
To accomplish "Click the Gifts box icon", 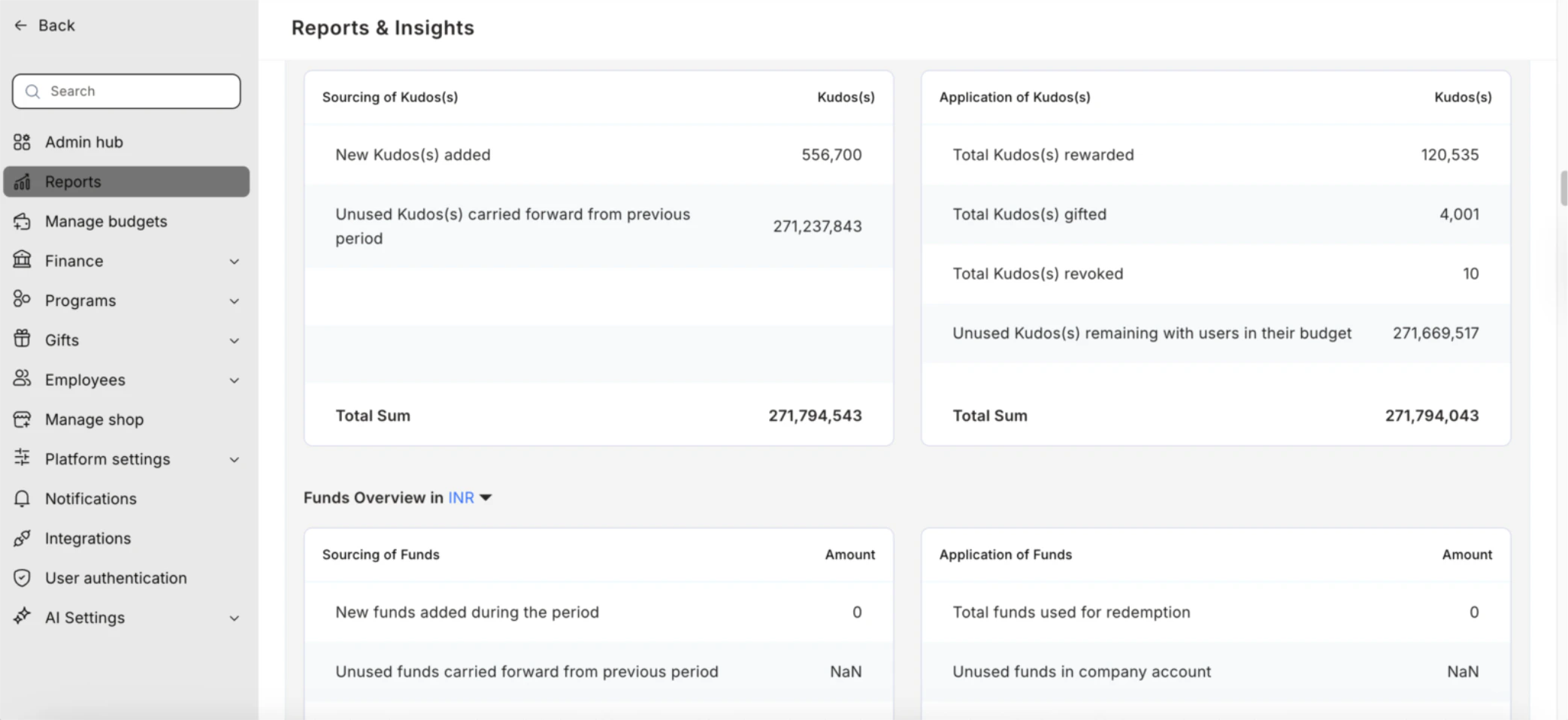I will [22, 339].
